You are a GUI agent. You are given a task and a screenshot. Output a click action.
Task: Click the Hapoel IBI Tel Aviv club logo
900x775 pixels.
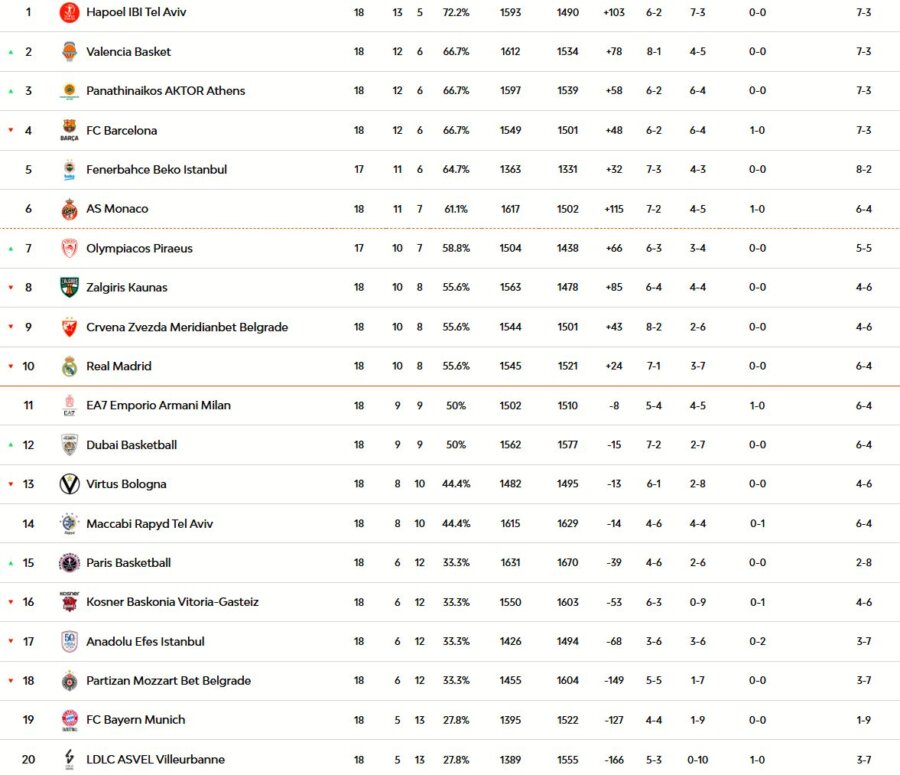point(68,12)
